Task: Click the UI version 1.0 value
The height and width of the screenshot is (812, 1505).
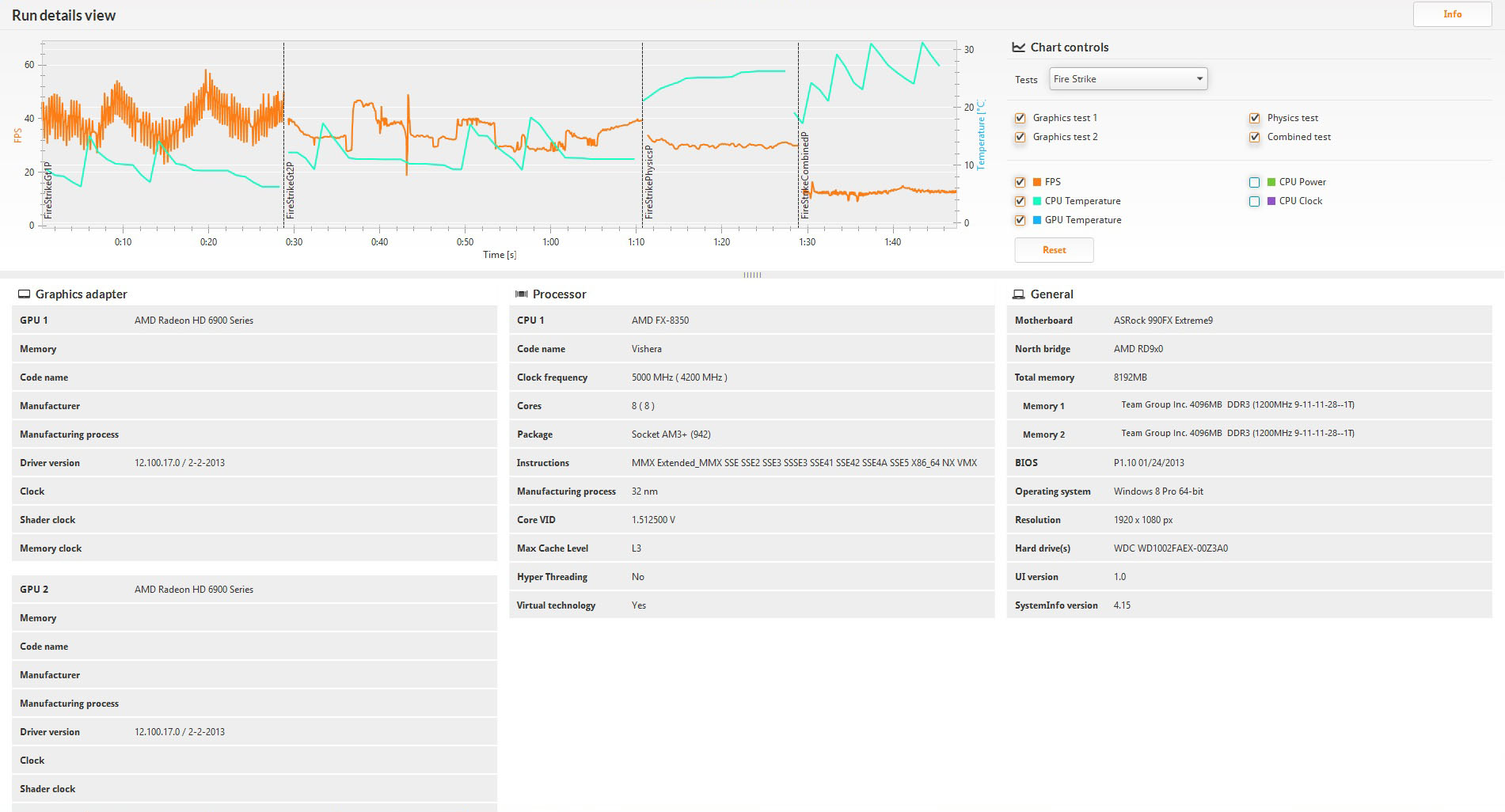Action: 1119,577
